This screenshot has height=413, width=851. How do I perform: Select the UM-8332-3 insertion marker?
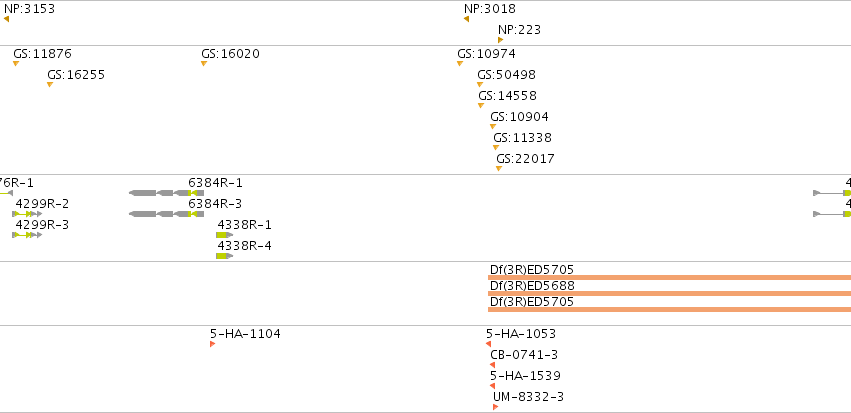pos(496,407)
